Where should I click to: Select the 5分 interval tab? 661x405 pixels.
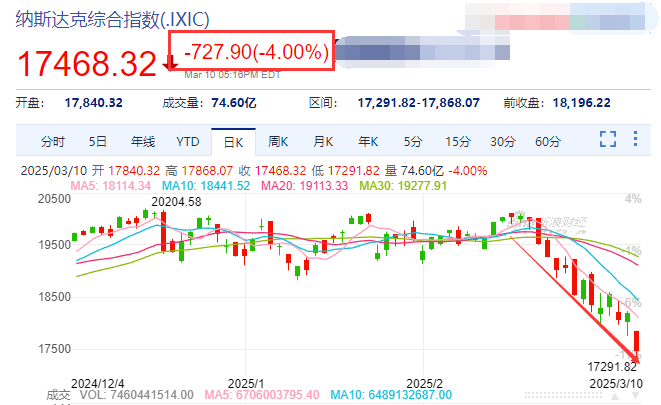coord(413,142)
